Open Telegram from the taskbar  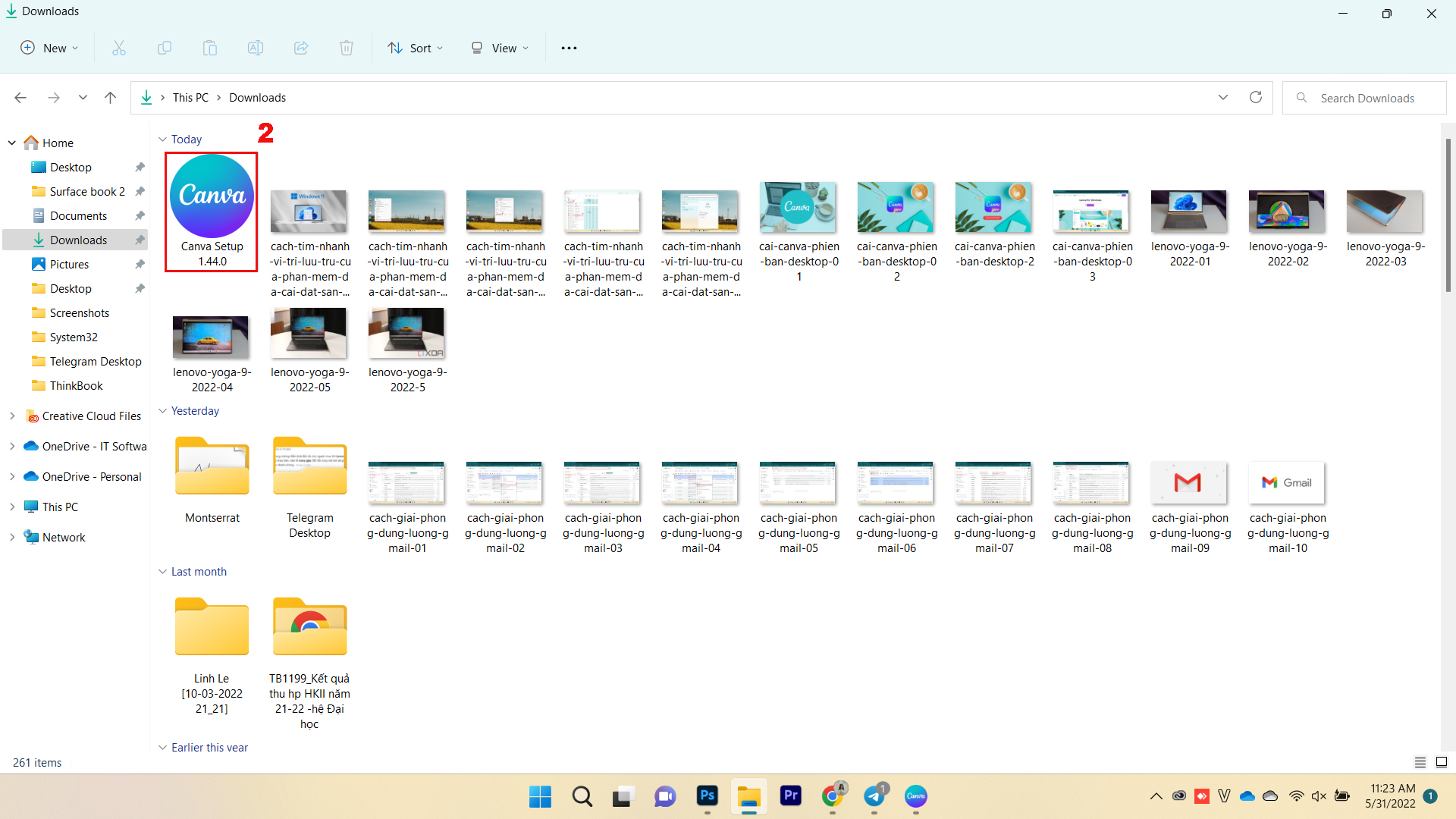pos(874,795)
